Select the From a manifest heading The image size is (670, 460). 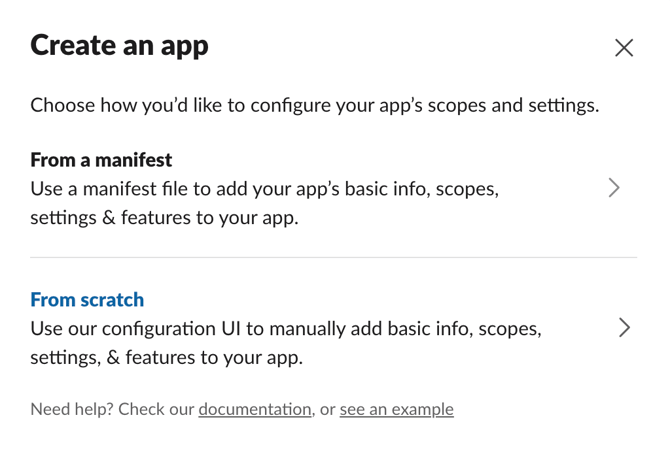(x=101, y=160)
